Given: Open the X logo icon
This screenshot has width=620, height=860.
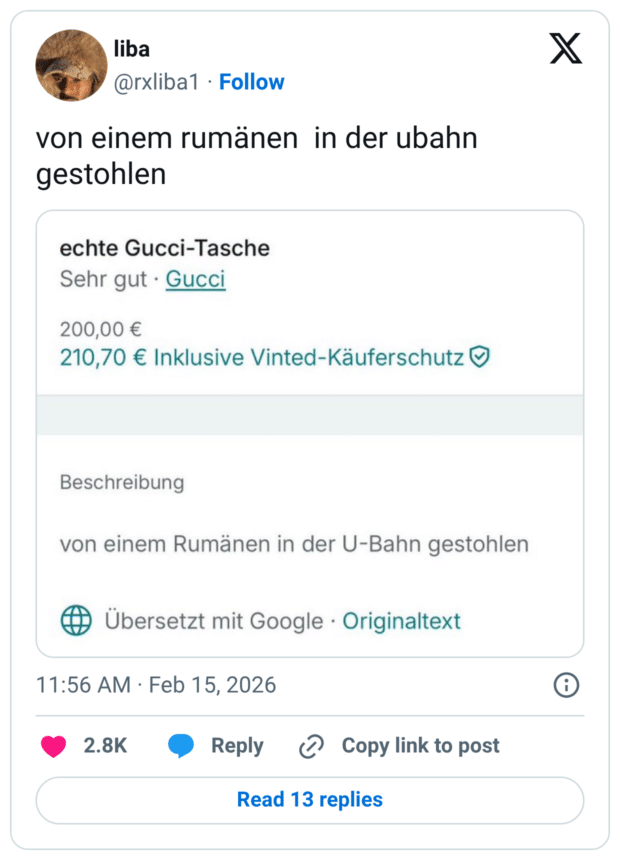Looking at the screenshot, I should coord(566,47).
